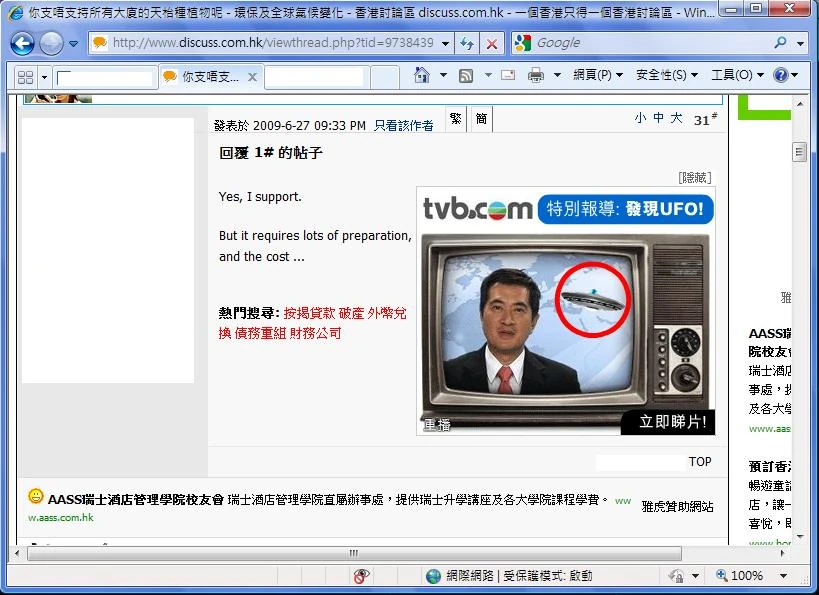
Task: Click 特別報導: 發現UFO! banner
Action: (625, 209)
